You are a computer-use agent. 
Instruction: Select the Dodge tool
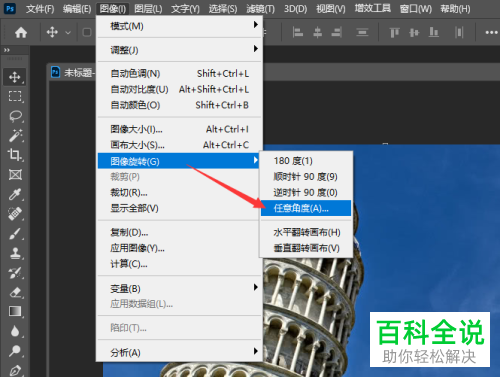coord(15,351)
